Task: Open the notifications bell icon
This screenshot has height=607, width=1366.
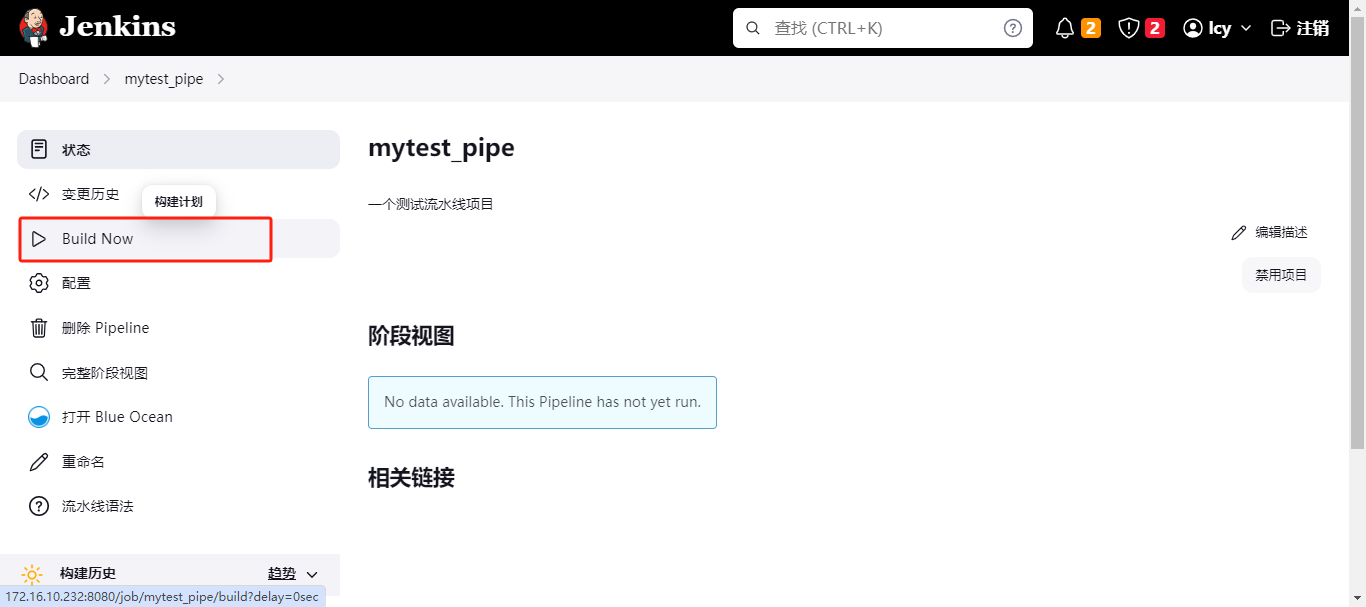Action: (x=1065, y=28)
